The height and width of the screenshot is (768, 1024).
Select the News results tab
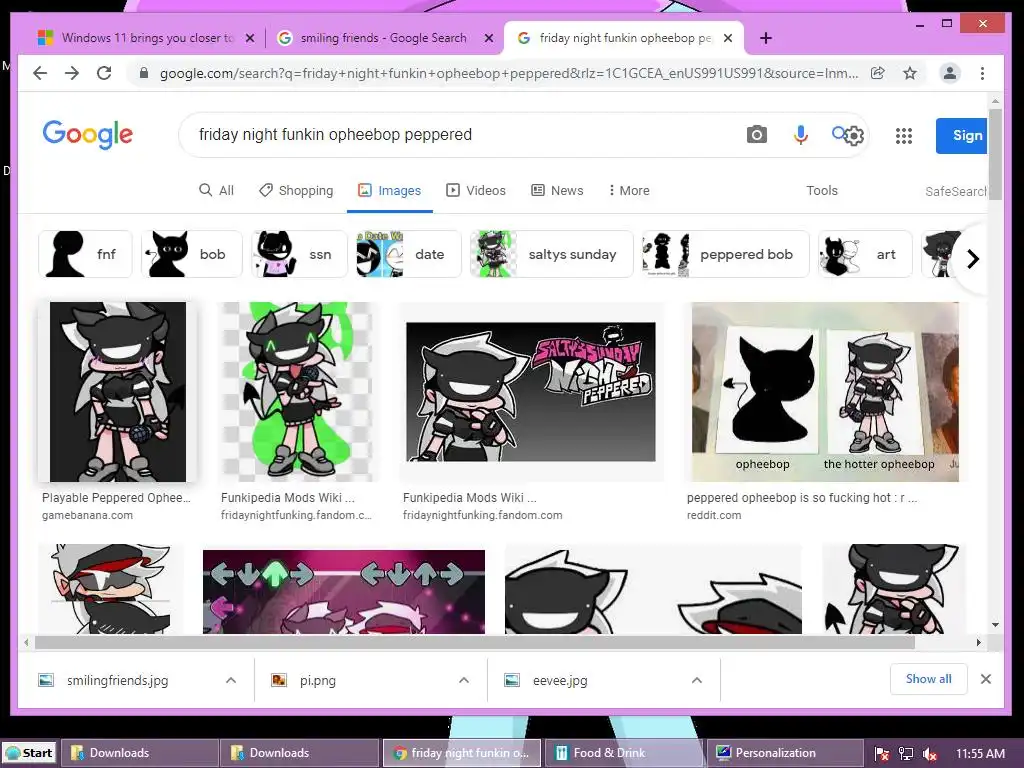pyautogui.click(x=557, y=191)
